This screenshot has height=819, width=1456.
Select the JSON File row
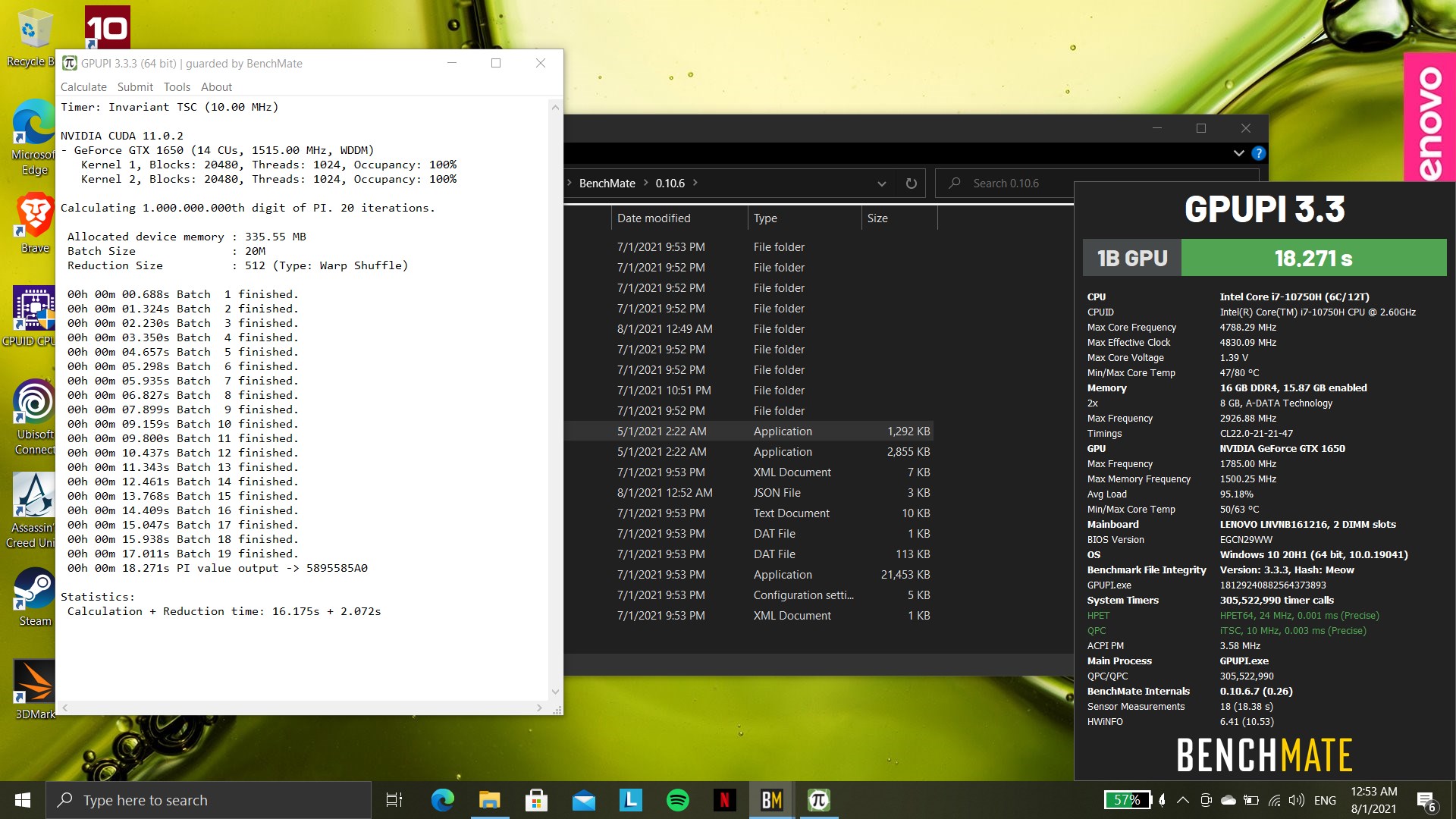[748, 493]
